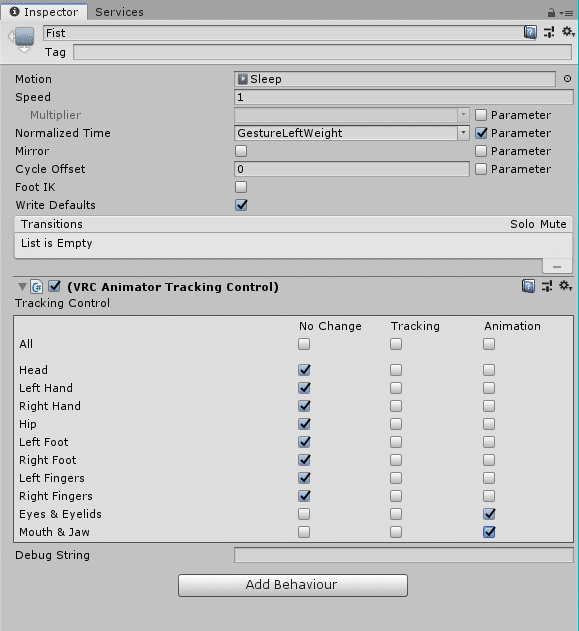
Task: Open help icon for VRC Animator Tracking Control
Action: (528, 286)
